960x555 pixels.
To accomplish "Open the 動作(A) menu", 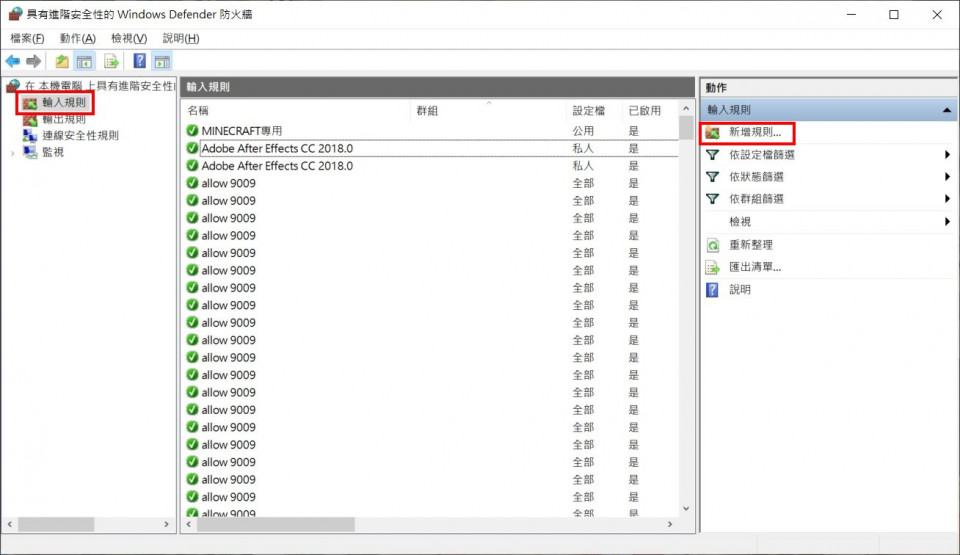I will coord(76,38).
